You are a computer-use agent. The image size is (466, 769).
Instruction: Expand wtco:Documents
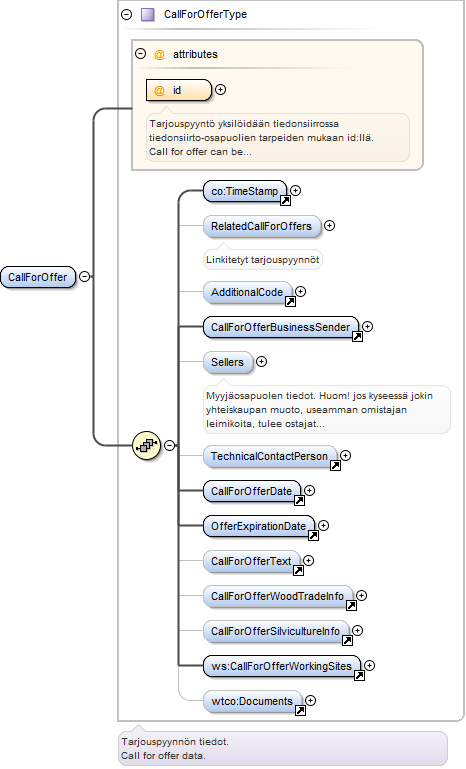pos(311,701)
